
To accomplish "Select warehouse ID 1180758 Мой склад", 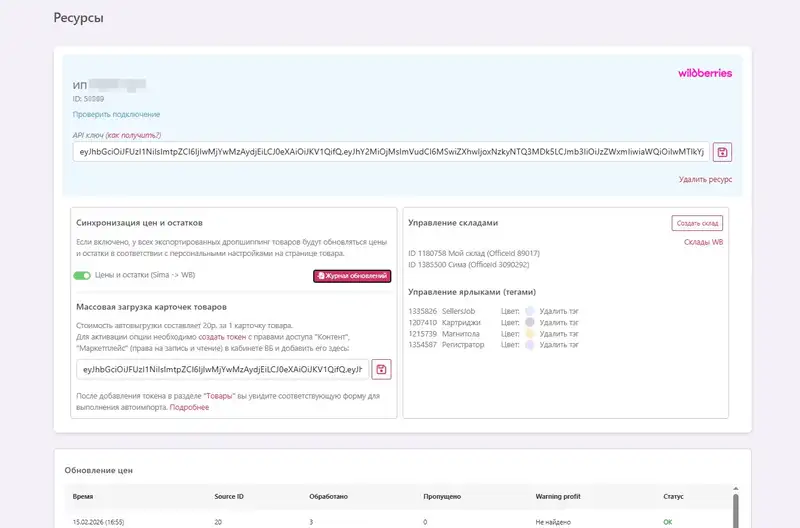I will tap(474, 253).
